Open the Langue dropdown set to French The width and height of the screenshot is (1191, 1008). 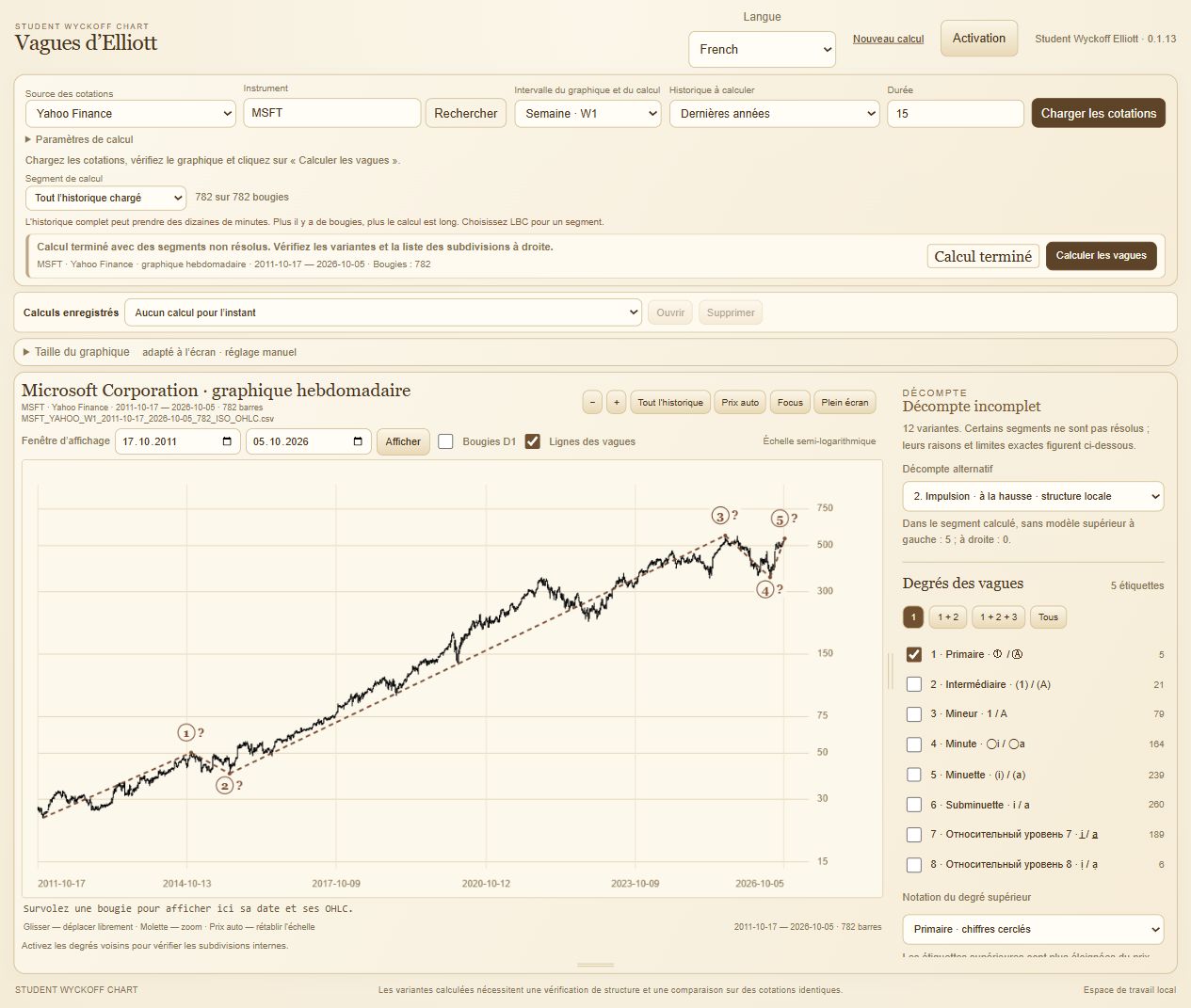point(763,50)
